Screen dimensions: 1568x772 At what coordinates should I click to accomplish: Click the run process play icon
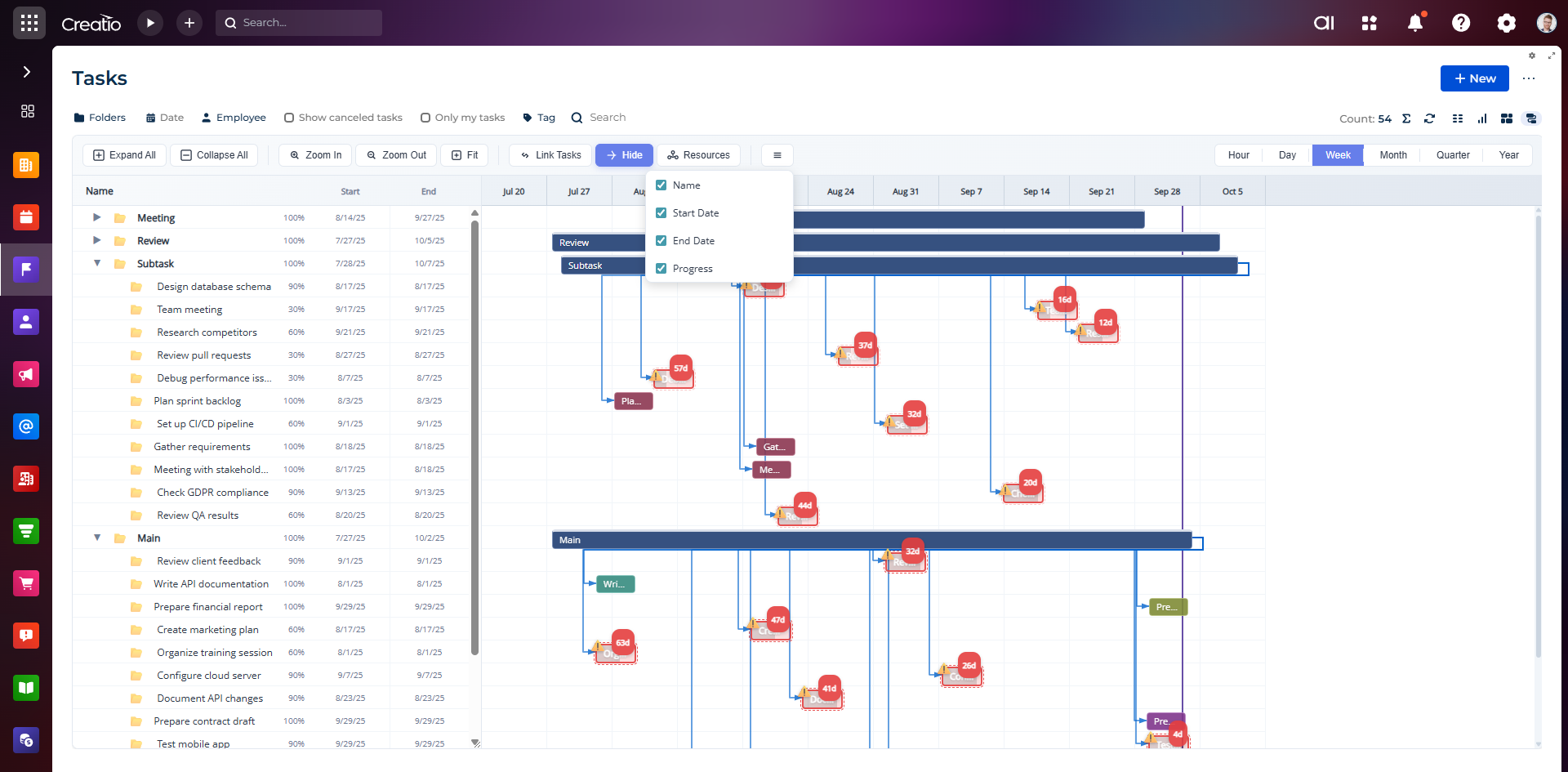[150, 23]
